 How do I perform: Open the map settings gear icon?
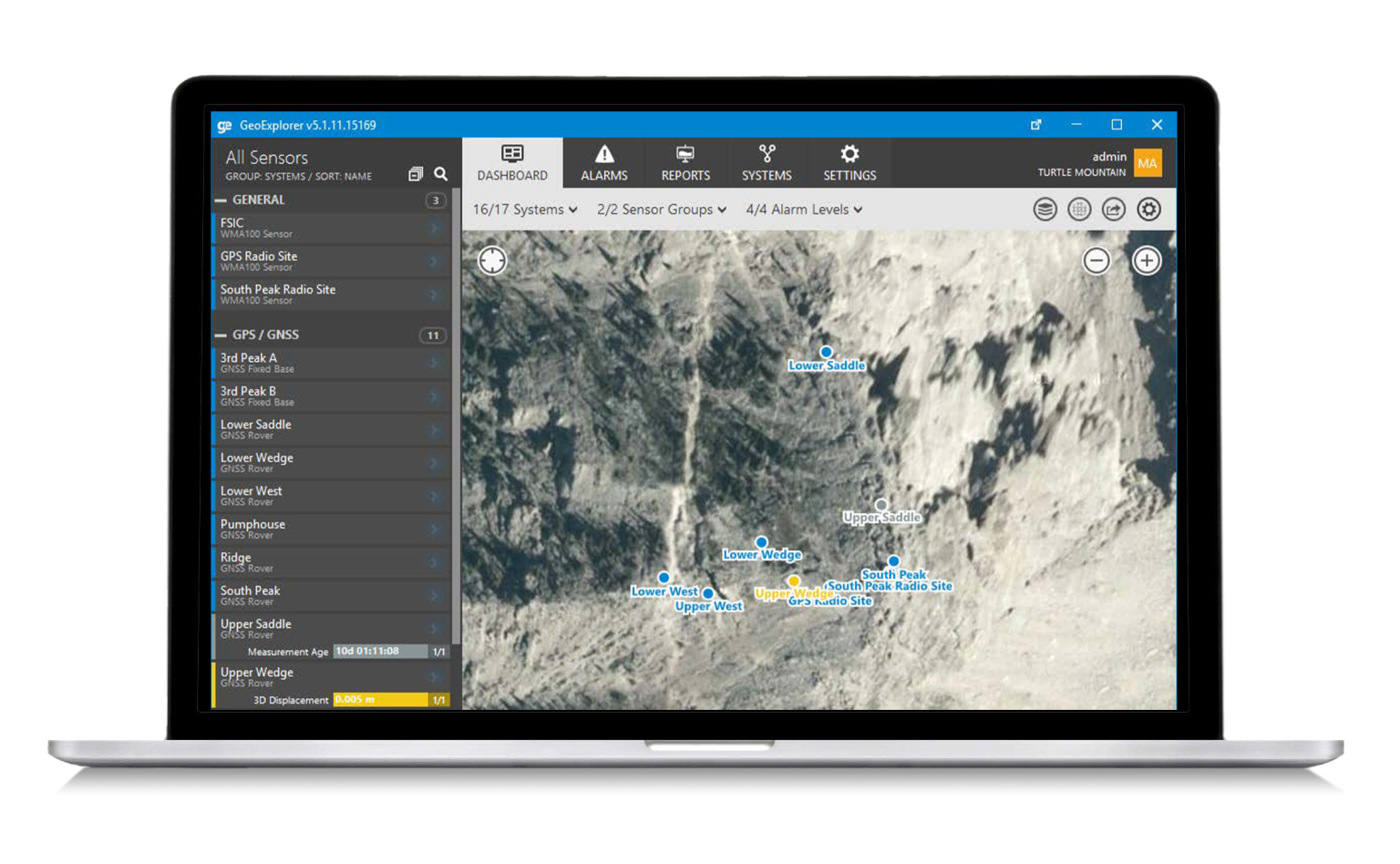(x=1148, y=209)
